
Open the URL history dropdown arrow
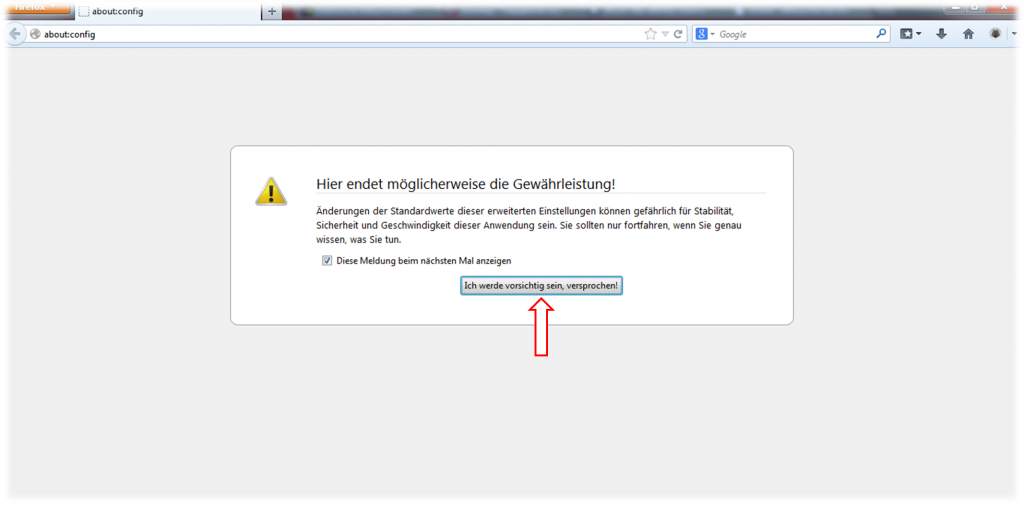[664, 34]
